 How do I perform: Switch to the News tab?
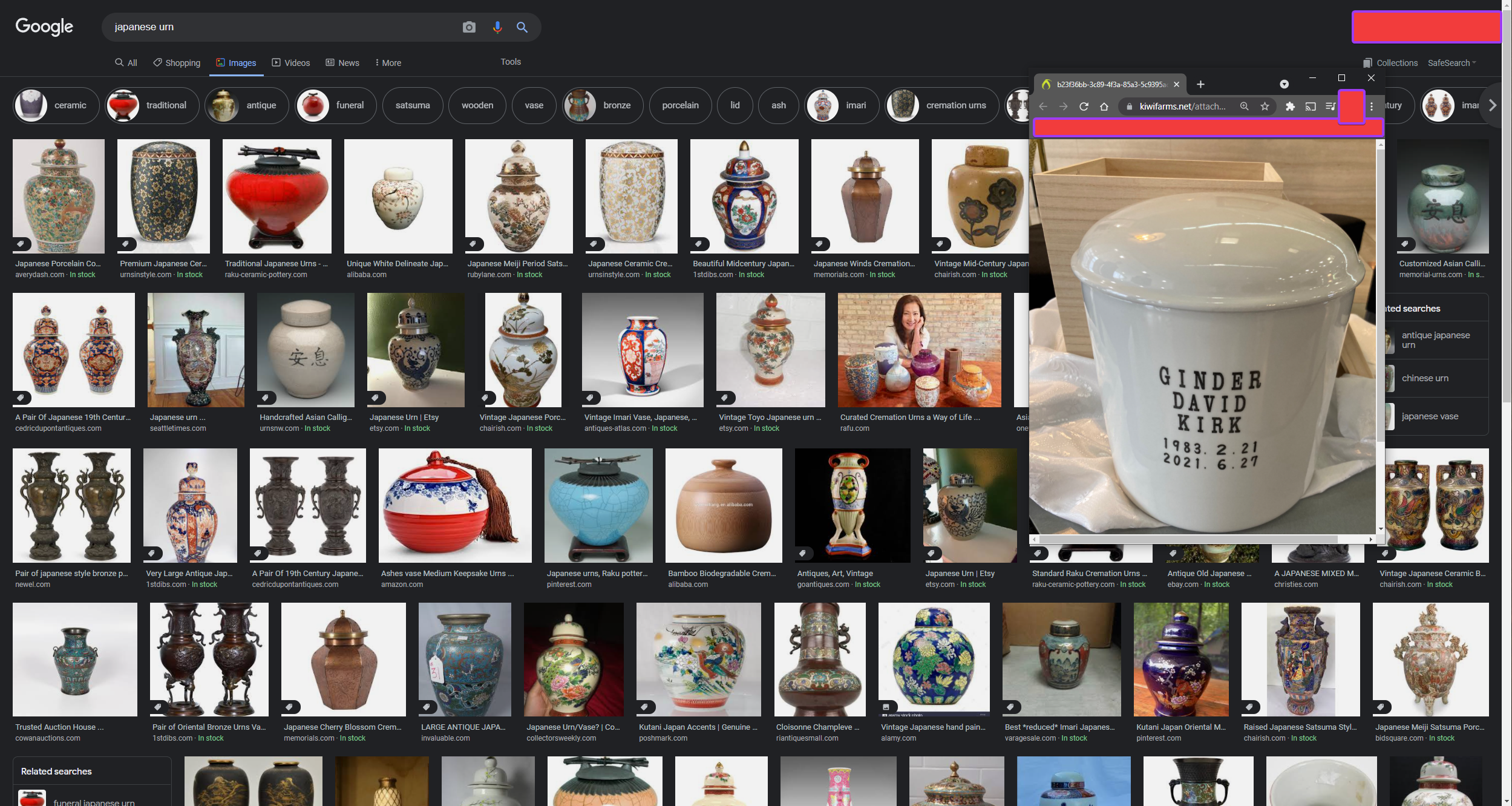tap(342, 63)
